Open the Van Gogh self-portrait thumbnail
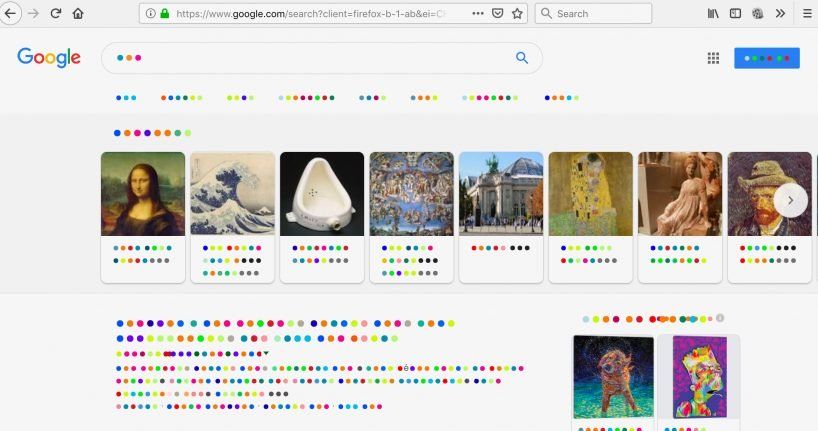 (769, 194)
